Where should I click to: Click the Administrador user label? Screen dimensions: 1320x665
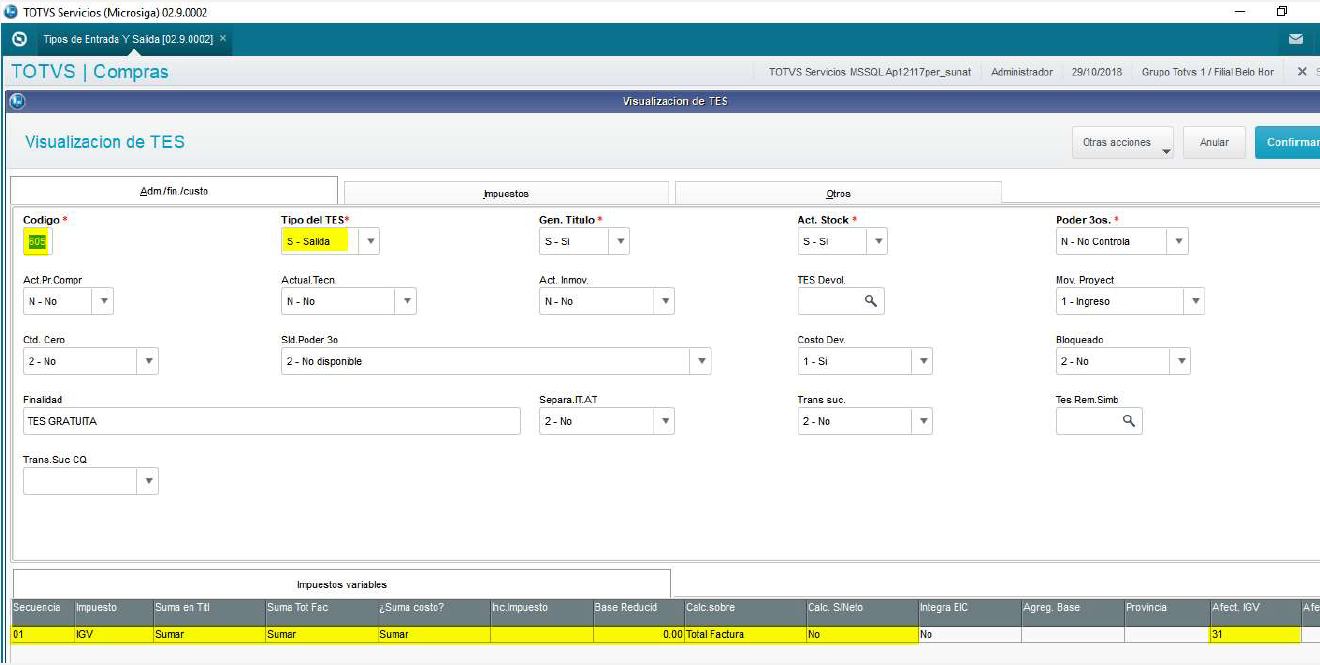pyautogui.click(x=1022, y=72)
